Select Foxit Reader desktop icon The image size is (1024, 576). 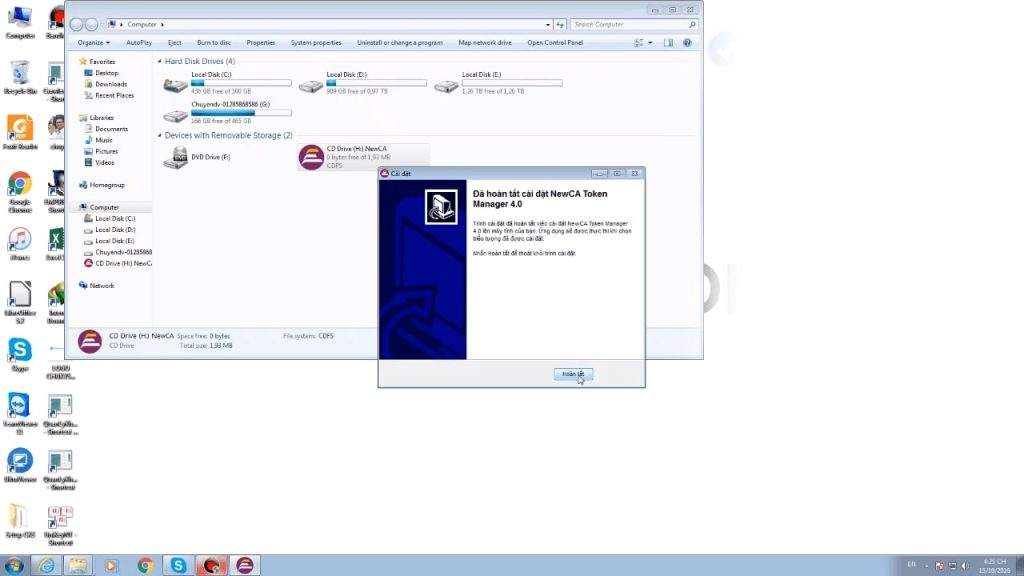20,133
